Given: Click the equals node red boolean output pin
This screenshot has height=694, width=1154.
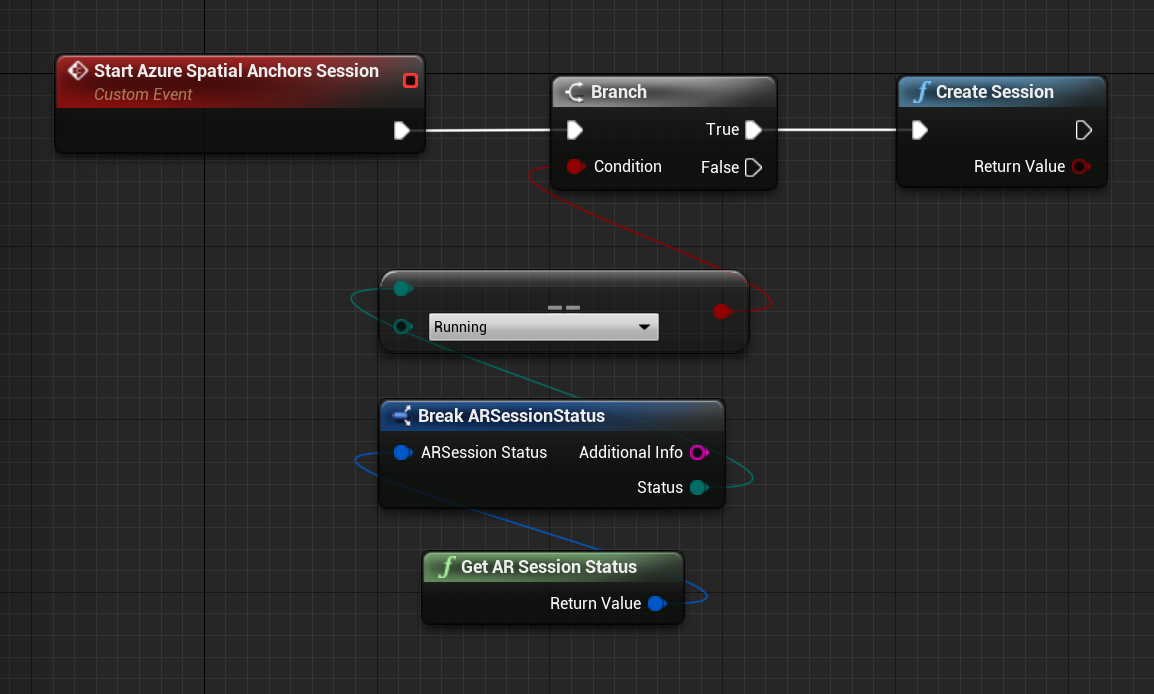Looking at the screenshot, I should point(722,312).
